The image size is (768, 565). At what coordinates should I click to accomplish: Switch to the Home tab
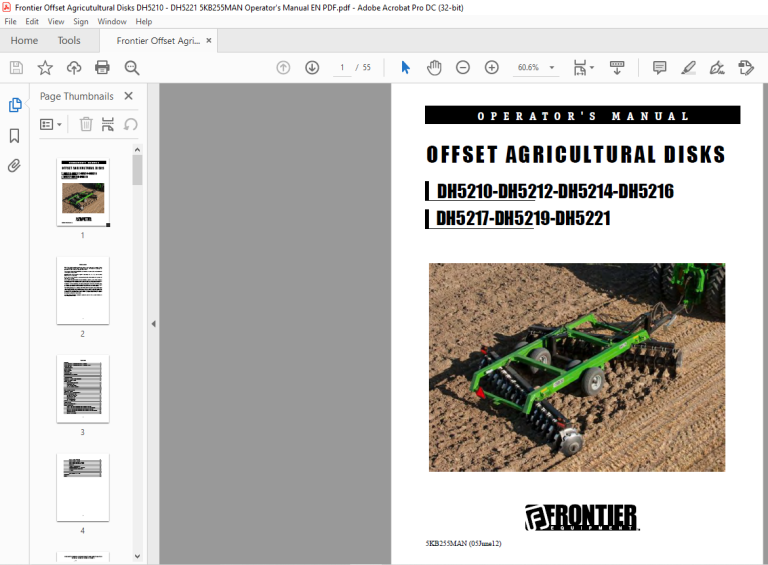pos(24,41)
